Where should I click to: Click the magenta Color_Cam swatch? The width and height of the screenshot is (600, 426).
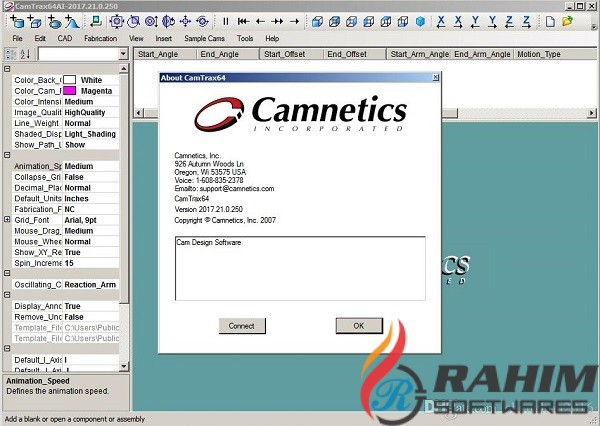(69, 91)
